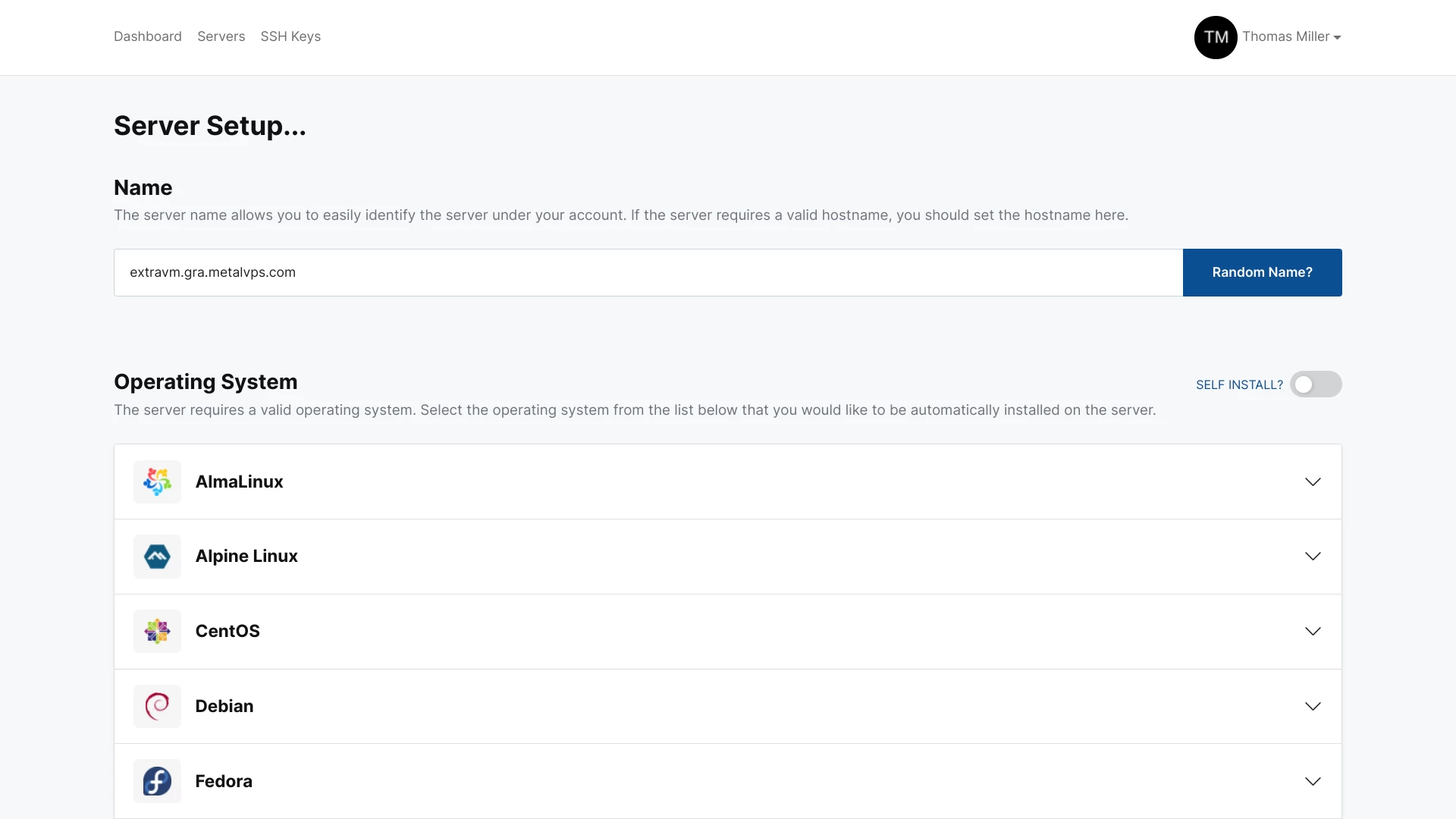1456x819 pixels.
Task: Open the Thomas Miller account dropdown
Action: pos(1291,37)
